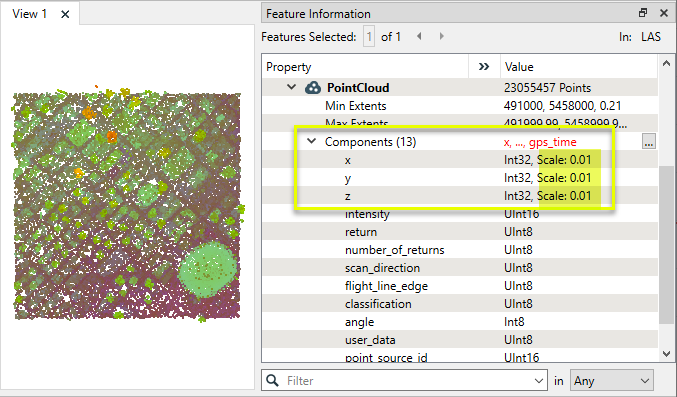
Task: Click into the Filter text field
Action: [x=404, y=381]
